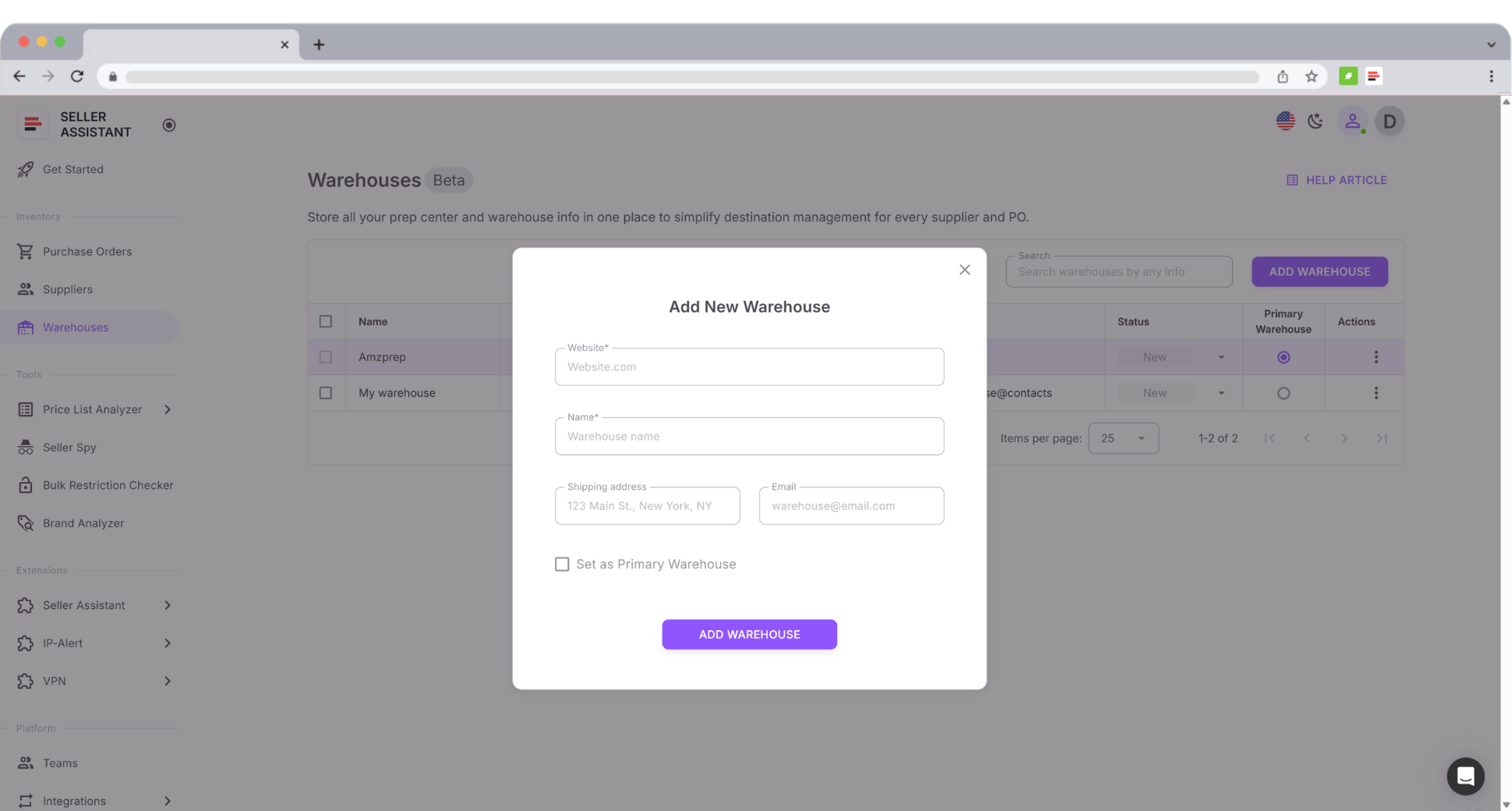
Task: Click the Seller Assistant logo icon
Action: click(33, 124)
